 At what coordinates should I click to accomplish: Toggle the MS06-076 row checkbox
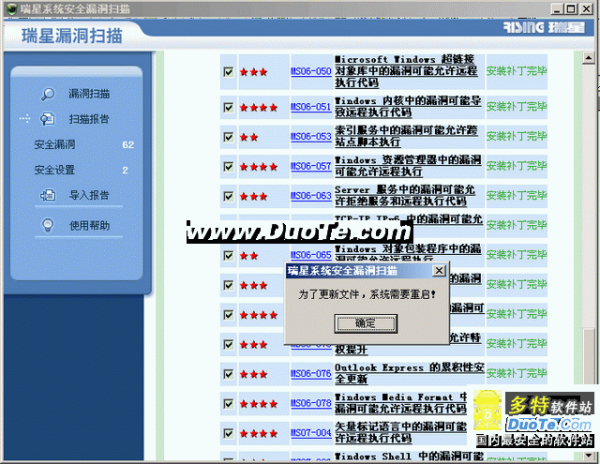[x=228, y=374]
